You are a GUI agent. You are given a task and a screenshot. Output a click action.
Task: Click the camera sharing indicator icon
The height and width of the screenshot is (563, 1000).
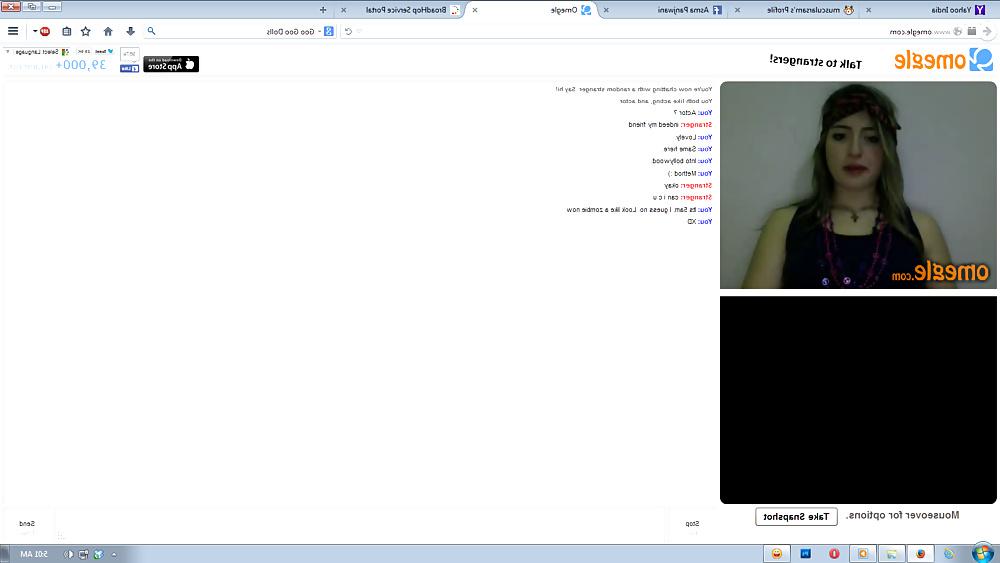click(971, 31)
